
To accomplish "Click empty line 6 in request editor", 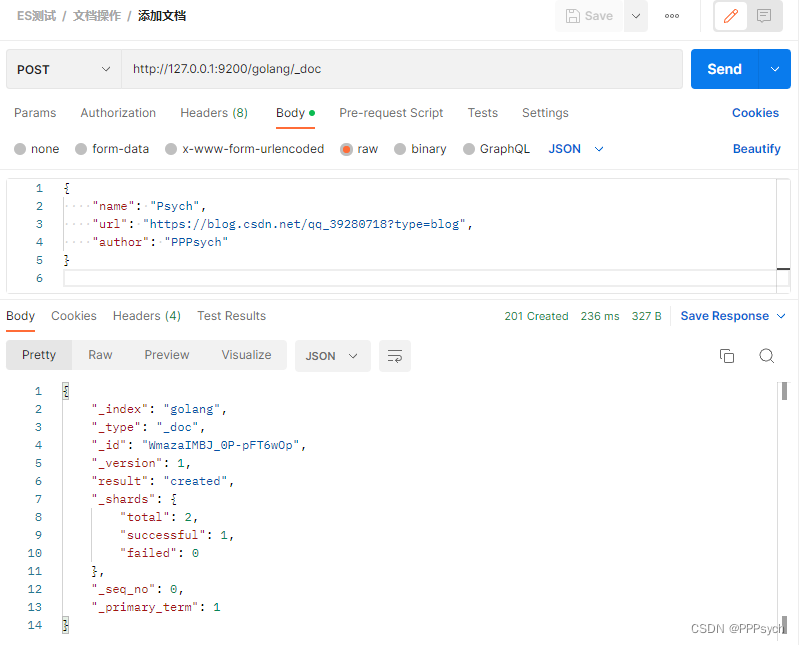I will (x=419, y=278).
